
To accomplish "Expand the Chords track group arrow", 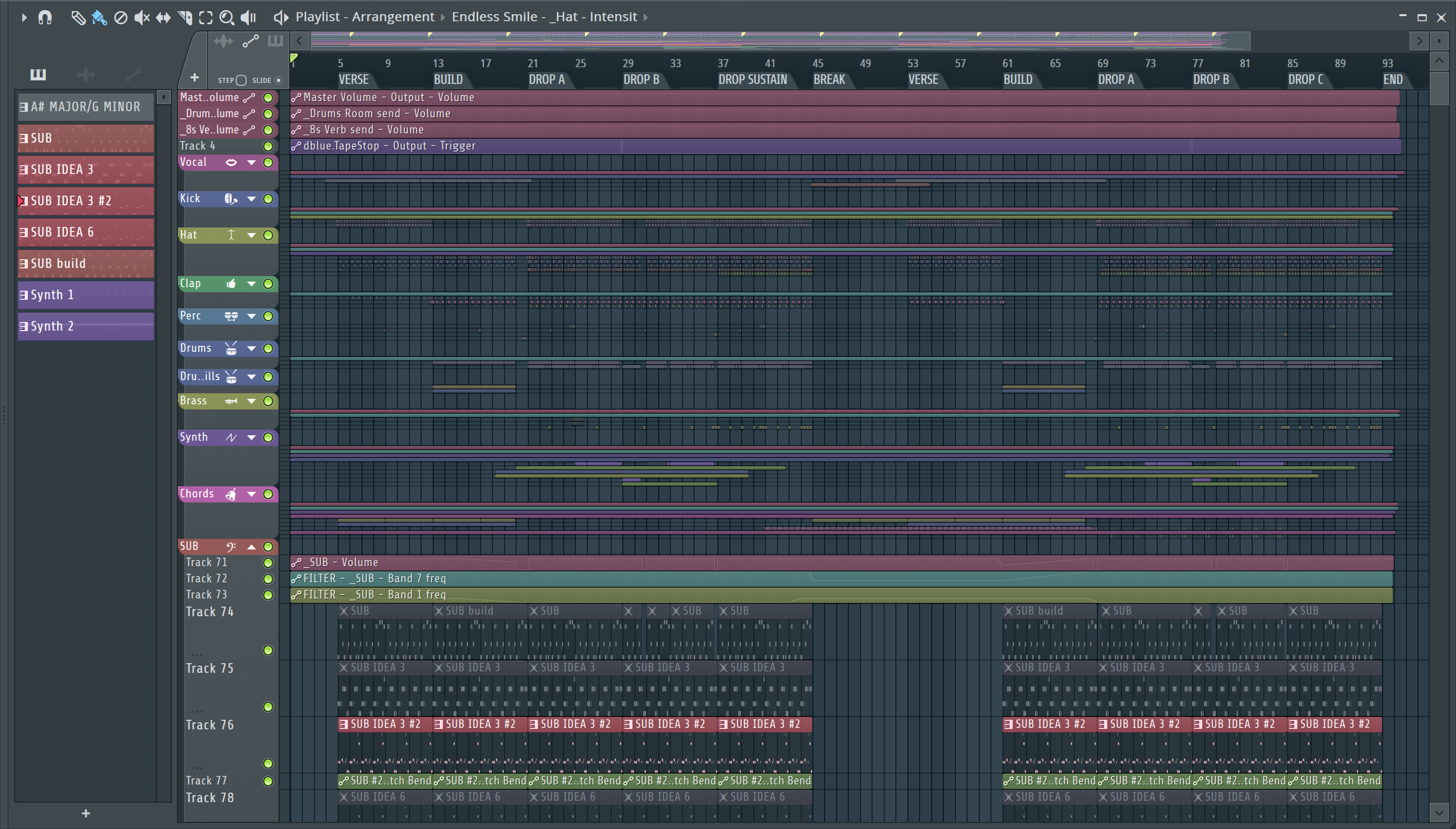I will tap(251, 494).
